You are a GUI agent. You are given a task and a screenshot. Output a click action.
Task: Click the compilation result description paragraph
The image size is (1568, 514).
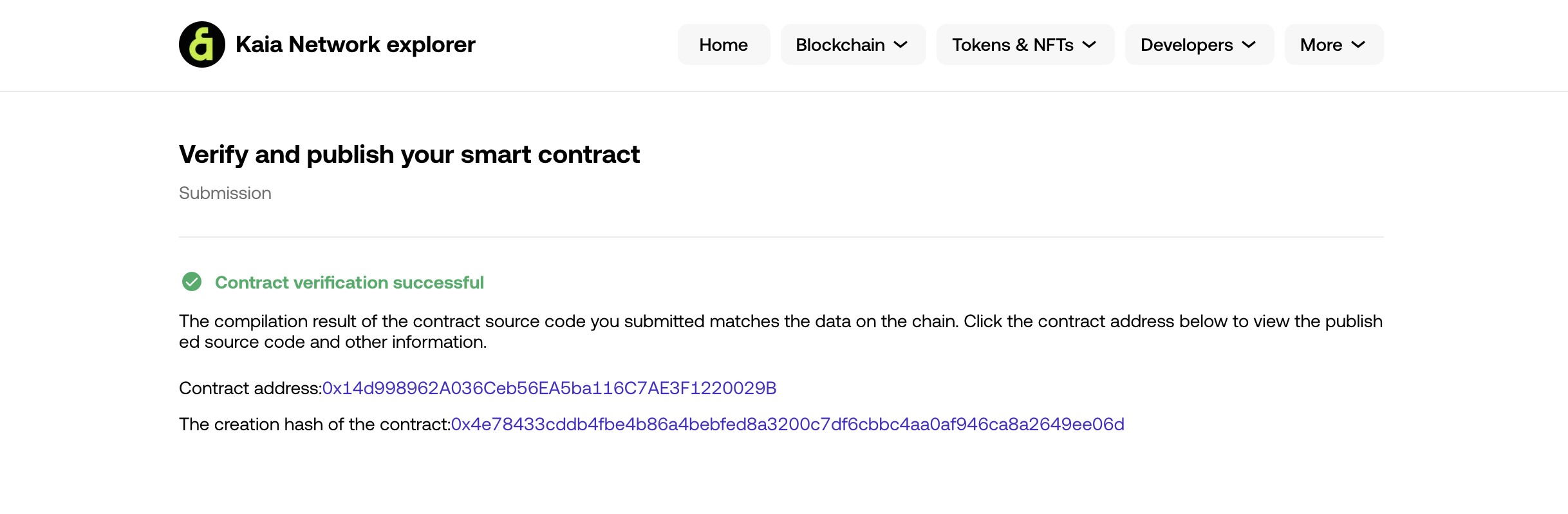click(x=781, y=331)
